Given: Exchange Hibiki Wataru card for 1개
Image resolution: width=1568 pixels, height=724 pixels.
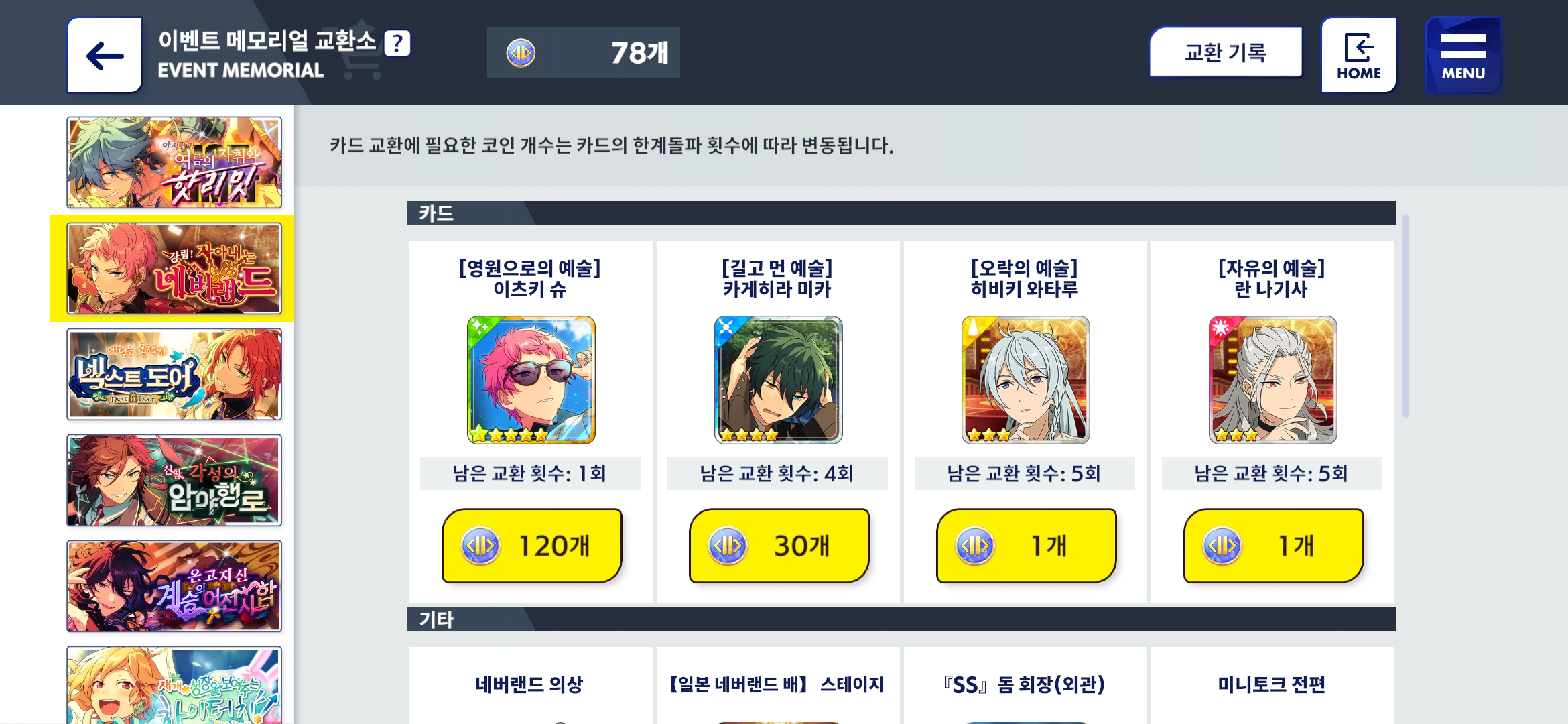Looking at the screenshot, I should pos(1026,546).
